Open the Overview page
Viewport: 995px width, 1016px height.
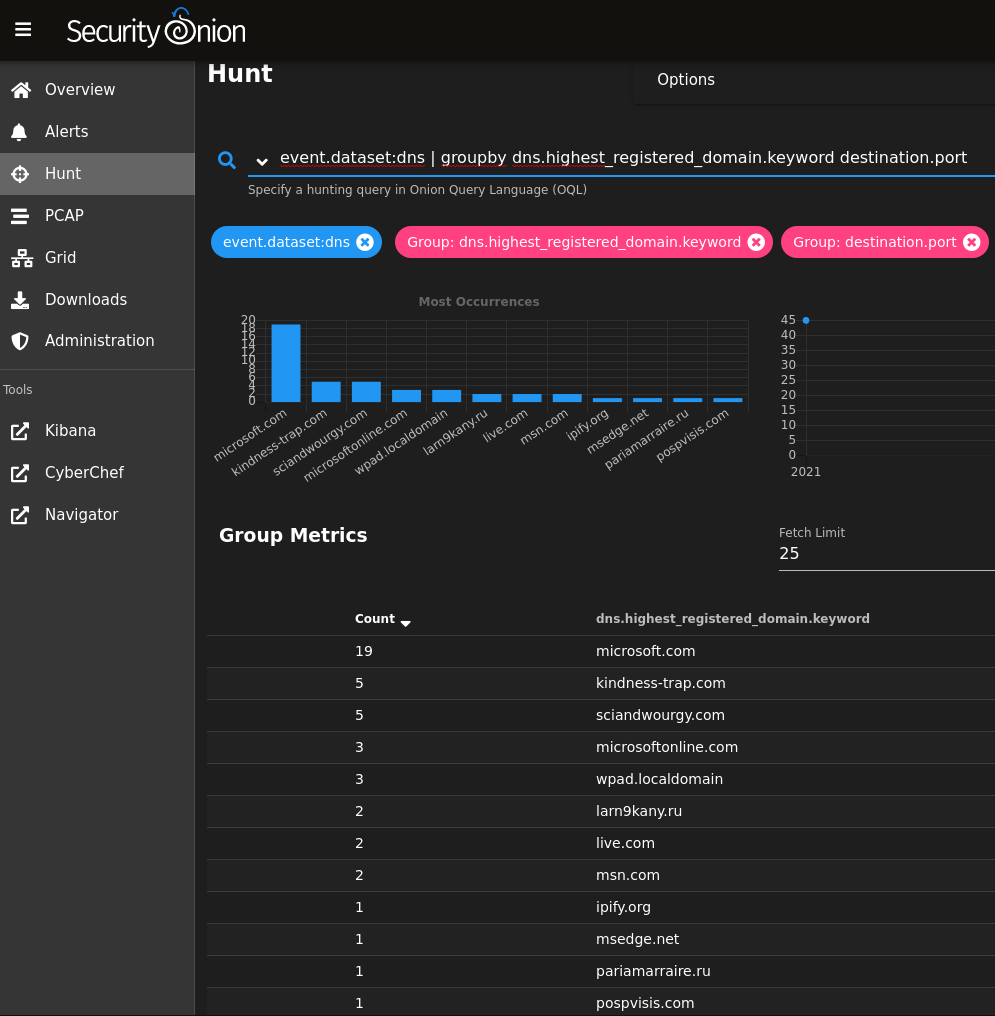pyautogui.click(x=97, y=90)
